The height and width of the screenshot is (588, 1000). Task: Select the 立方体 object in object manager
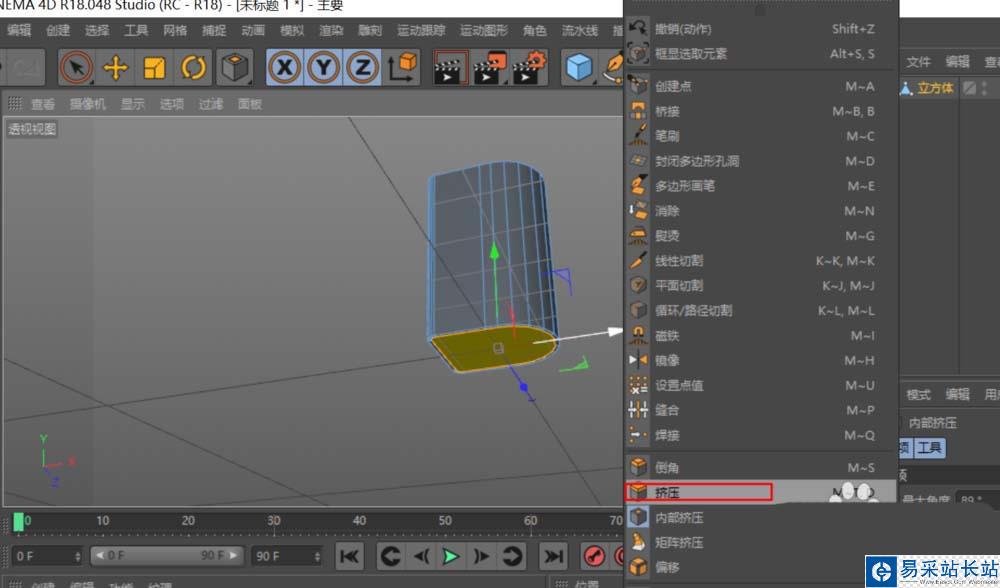pyautogui.click(x=935, y=88)
